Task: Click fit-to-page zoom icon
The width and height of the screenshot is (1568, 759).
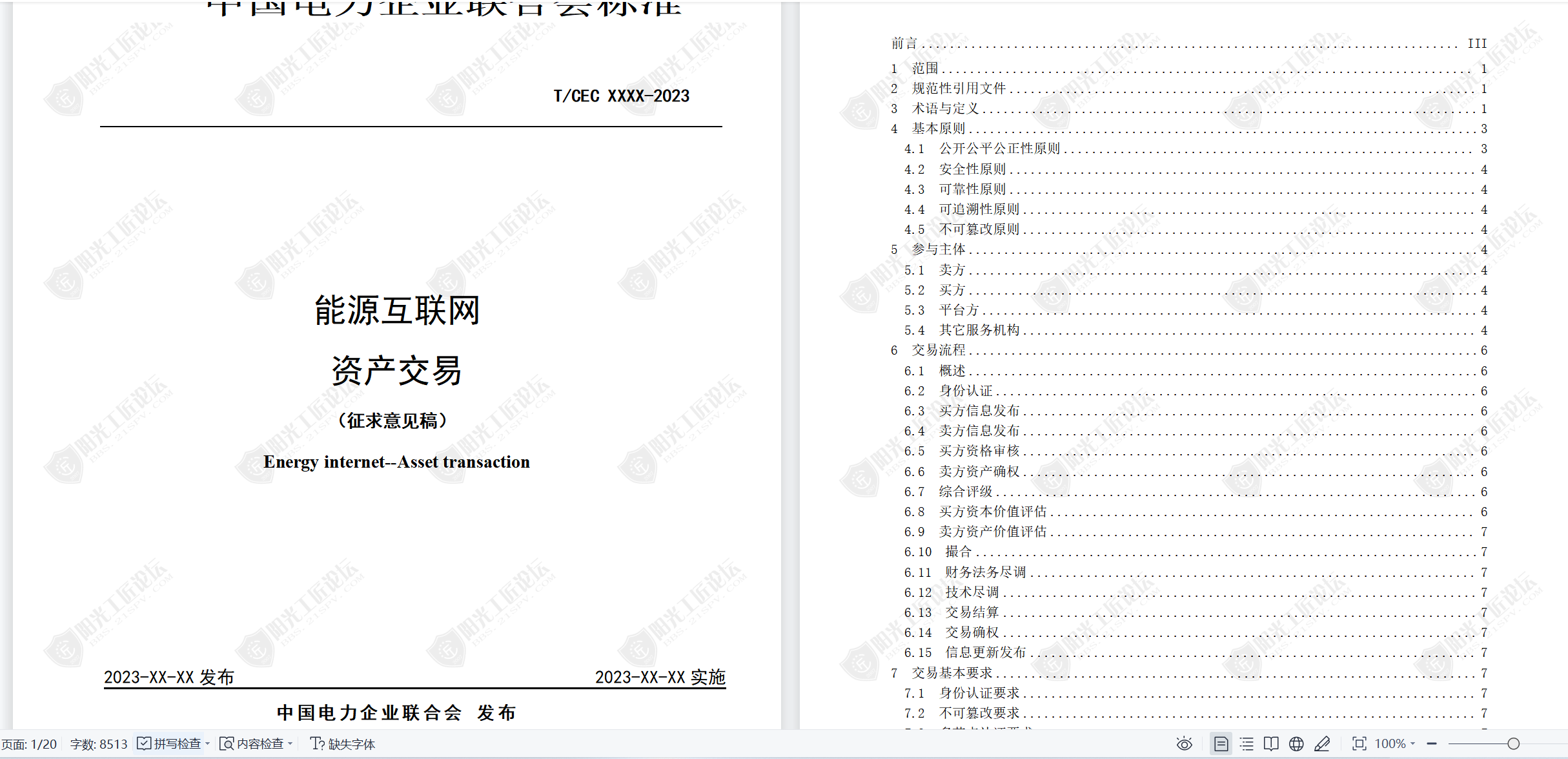Action: tap(1359, 744)
